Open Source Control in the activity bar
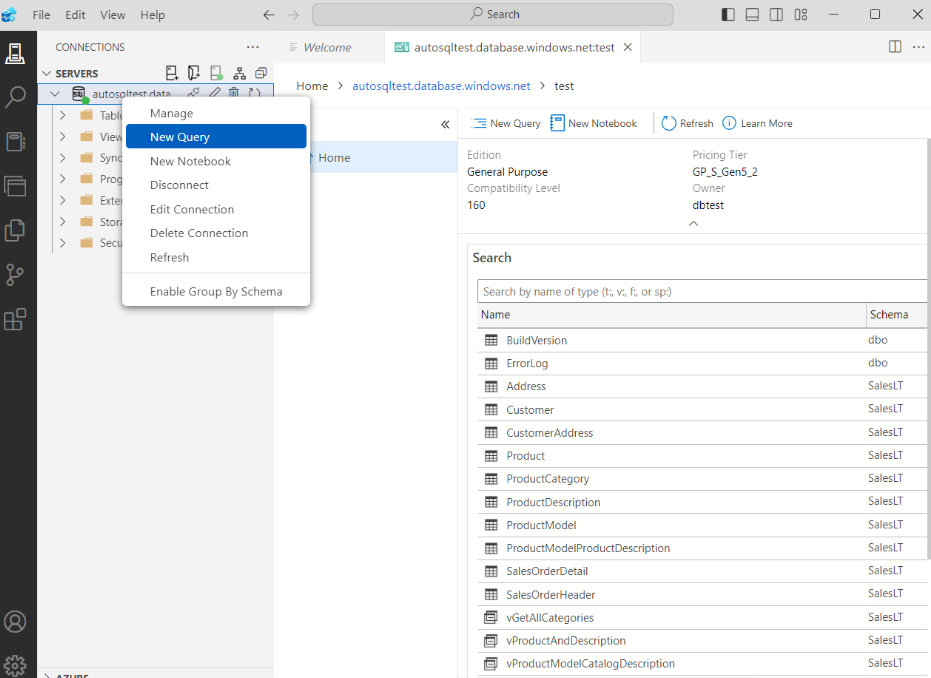The height and width of the screenshot is (678, 931). tap(16, 275)
